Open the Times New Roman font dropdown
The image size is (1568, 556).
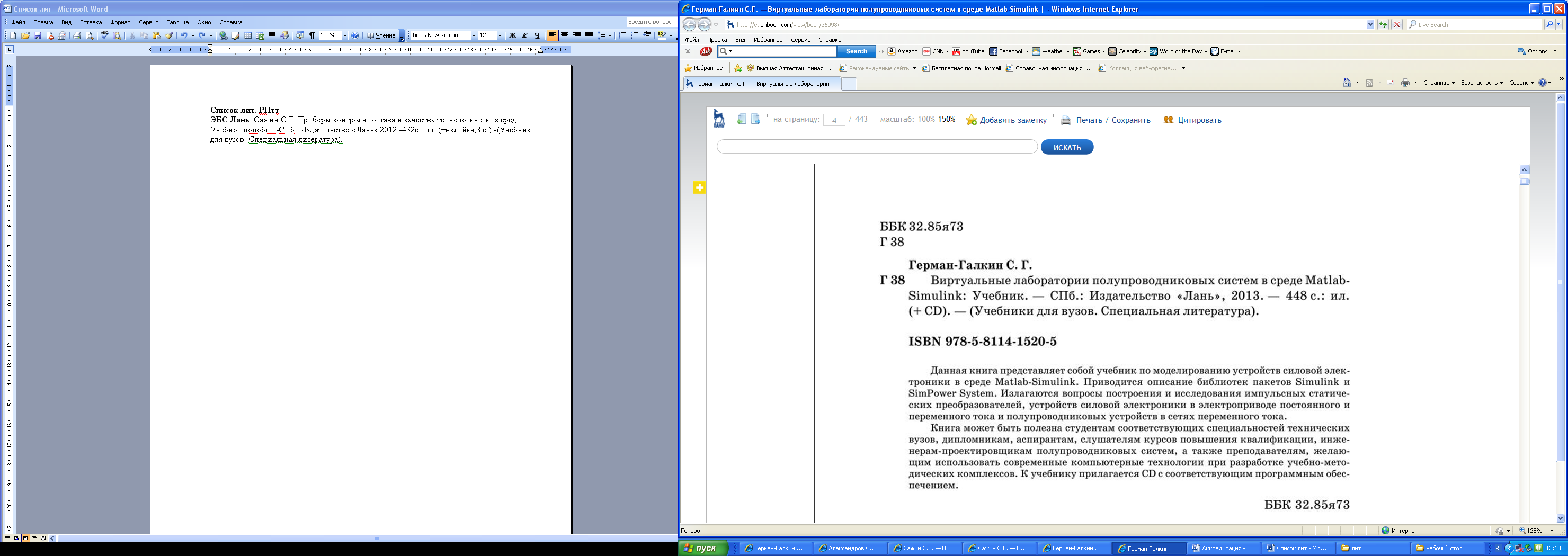(x=474, y=35)
